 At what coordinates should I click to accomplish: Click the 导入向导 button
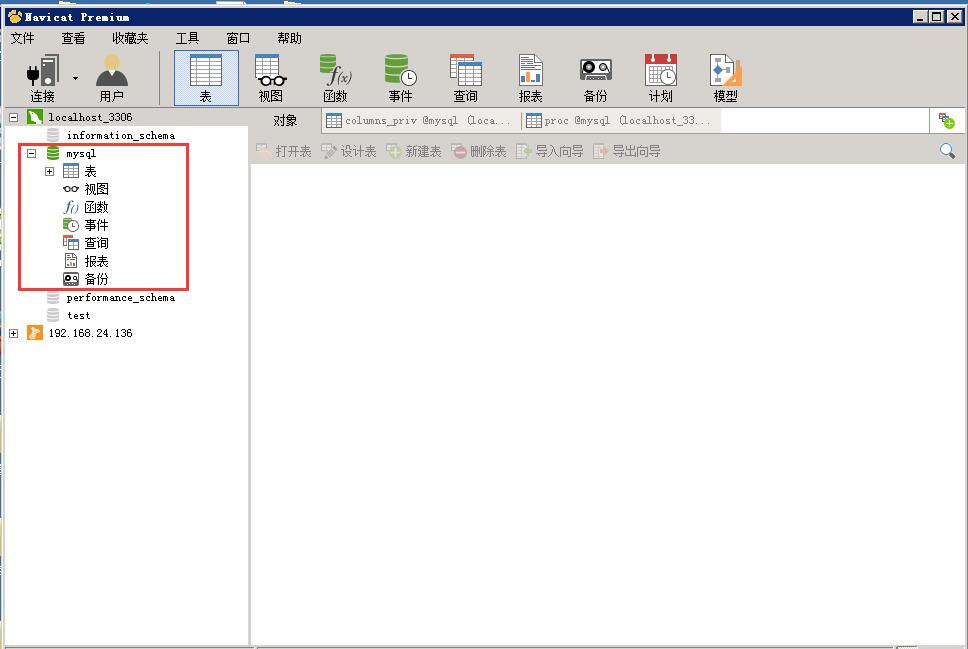549,151
